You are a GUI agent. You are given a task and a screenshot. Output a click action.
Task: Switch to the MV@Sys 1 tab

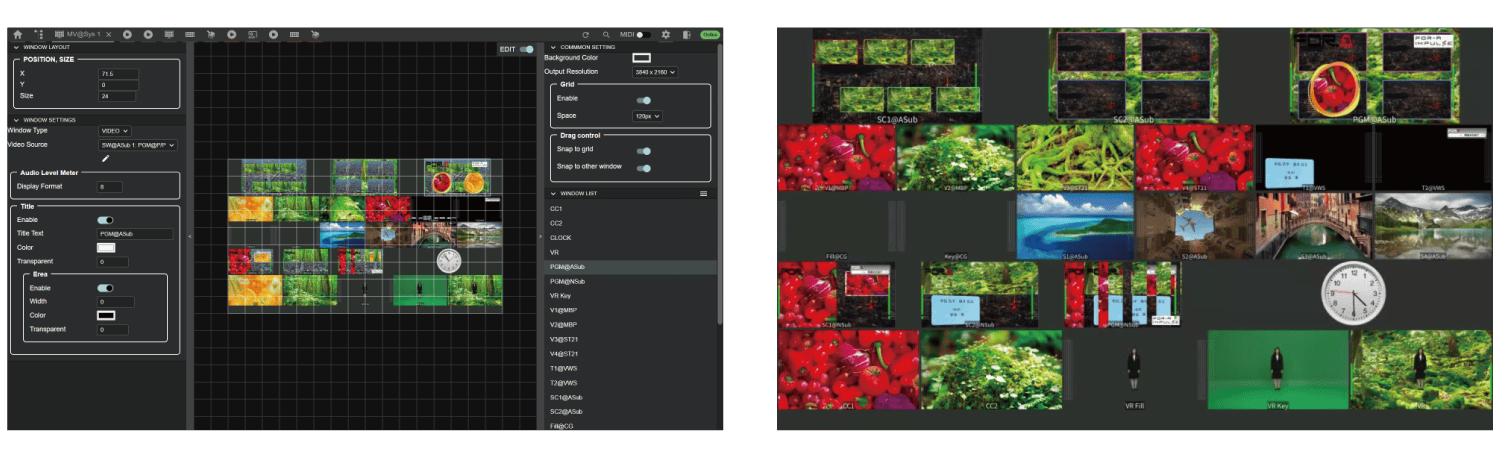click(83, 34)
